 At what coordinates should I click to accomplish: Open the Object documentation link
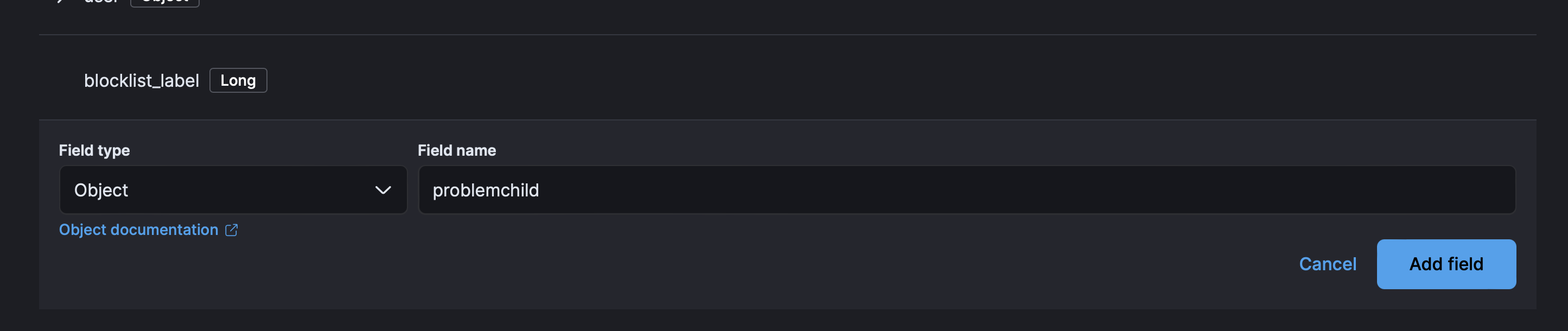click(139, 230)
